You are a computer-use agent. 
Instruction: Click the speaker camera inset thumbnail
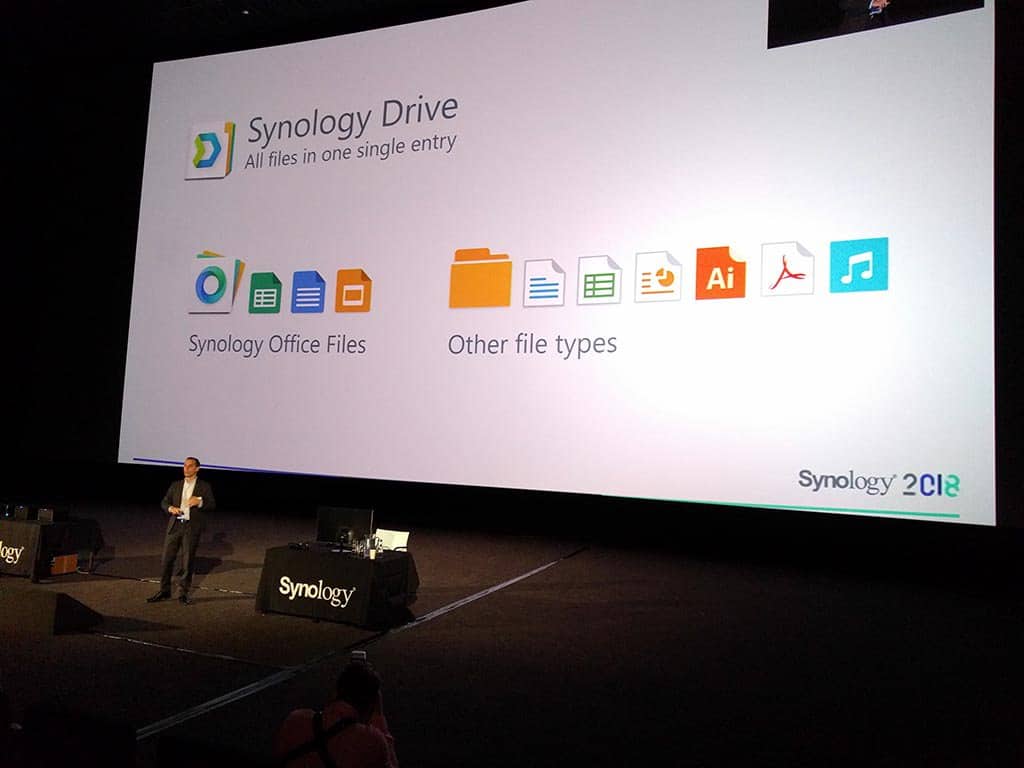pyautogui.click(x=875, y=21)
